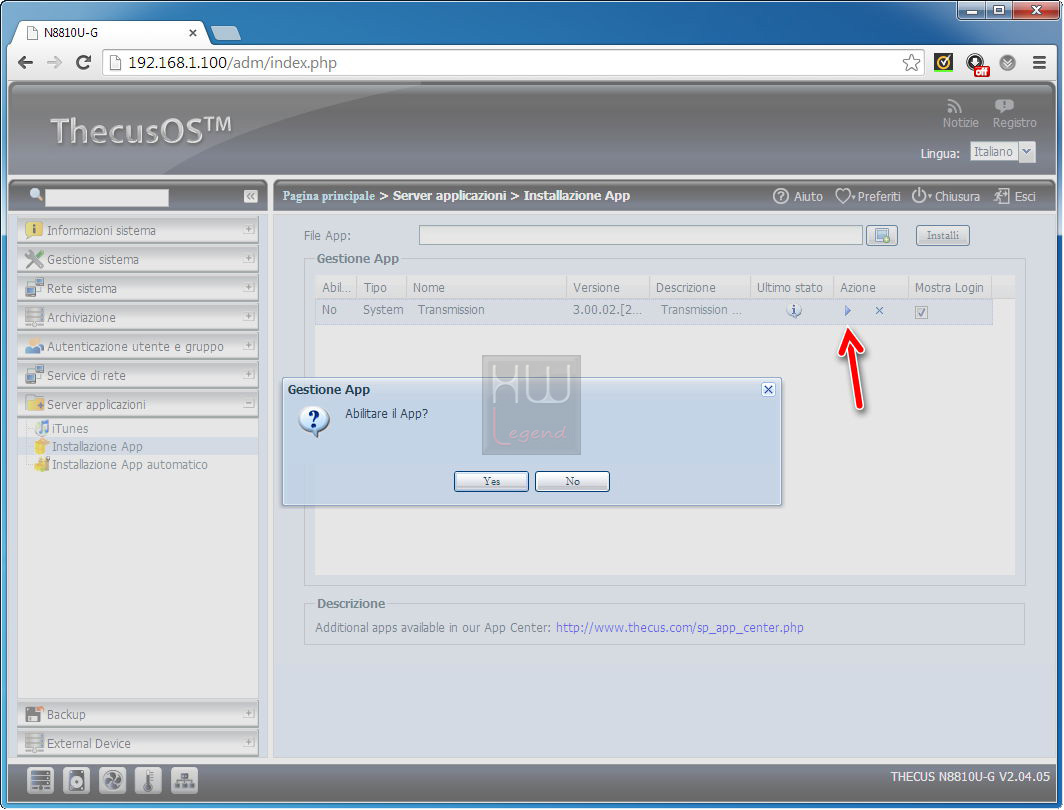Image resolution: width=1064 pixels, height=810 pixels.
Task: Click the Ultimo stato column header
Action: (x=792, y=288)
